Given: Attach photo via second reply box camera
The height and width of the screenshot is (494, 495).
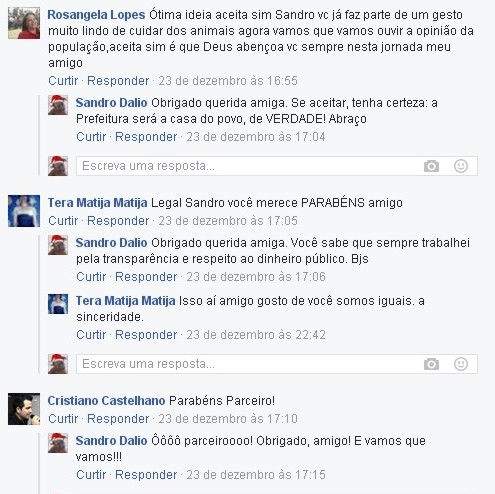Looking at the screenshot, I should click(431, 364).
